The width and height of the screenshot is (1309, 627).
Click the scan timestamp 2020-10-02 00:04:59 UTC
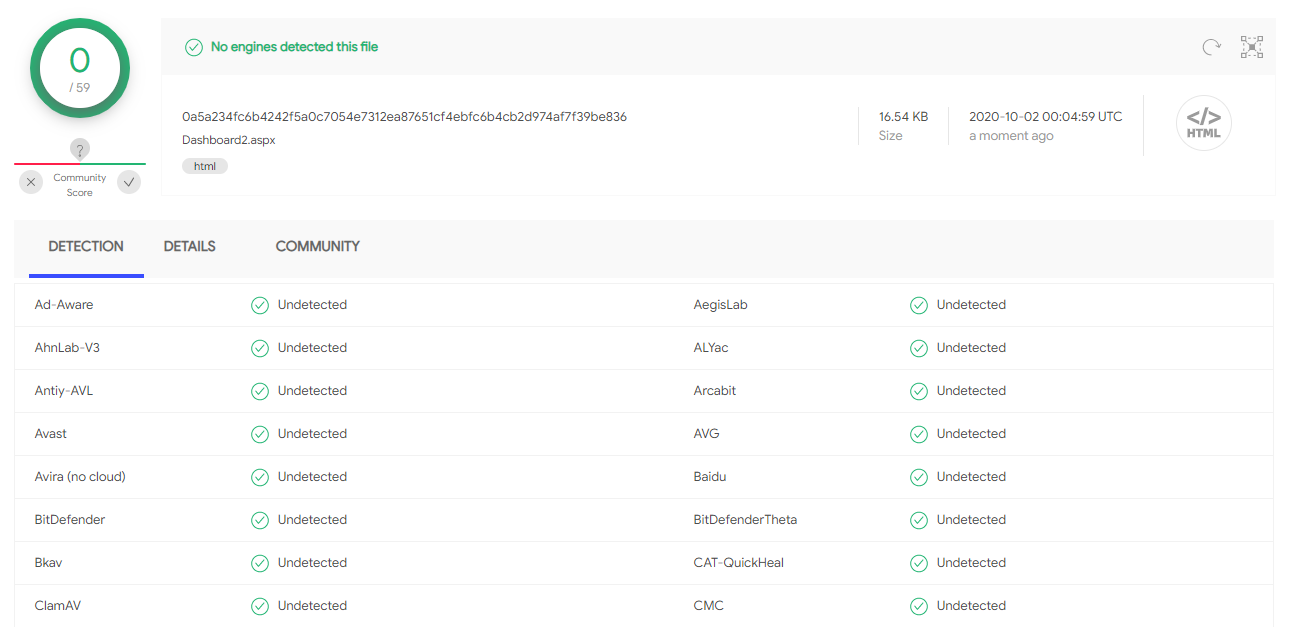1046,117
